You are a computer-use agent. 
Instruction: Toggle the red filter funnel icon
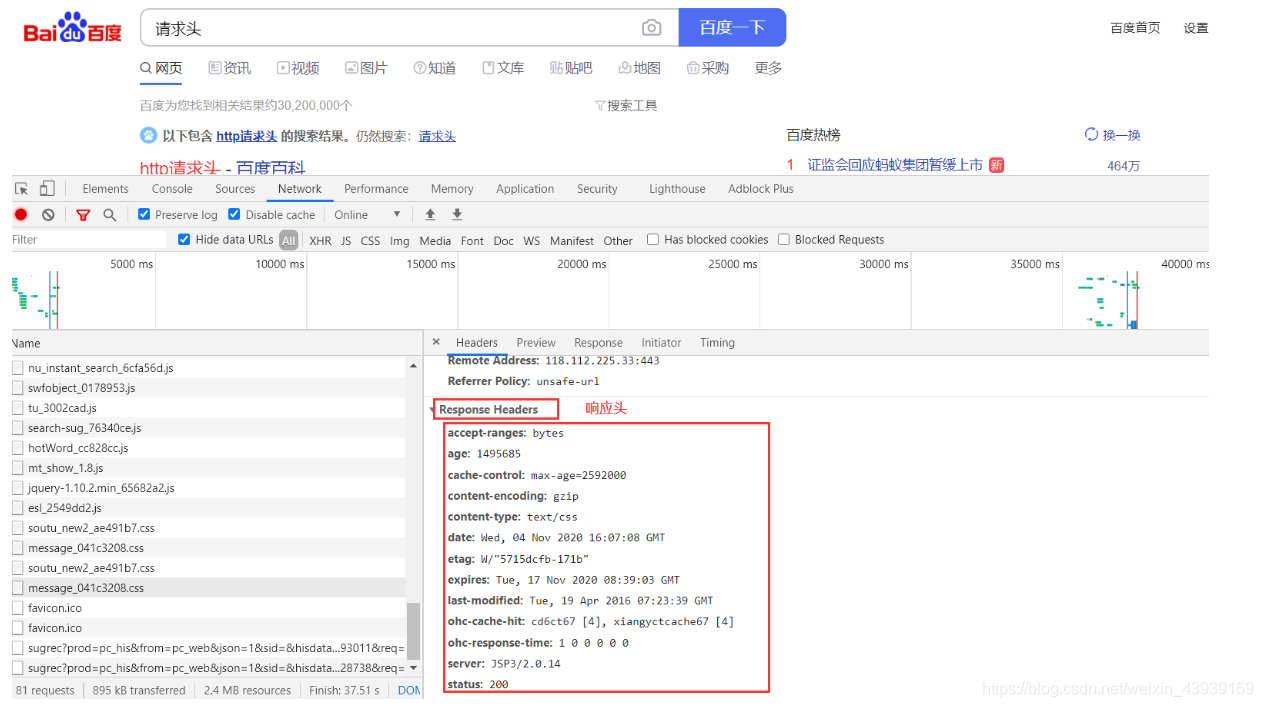pos(83,215)
